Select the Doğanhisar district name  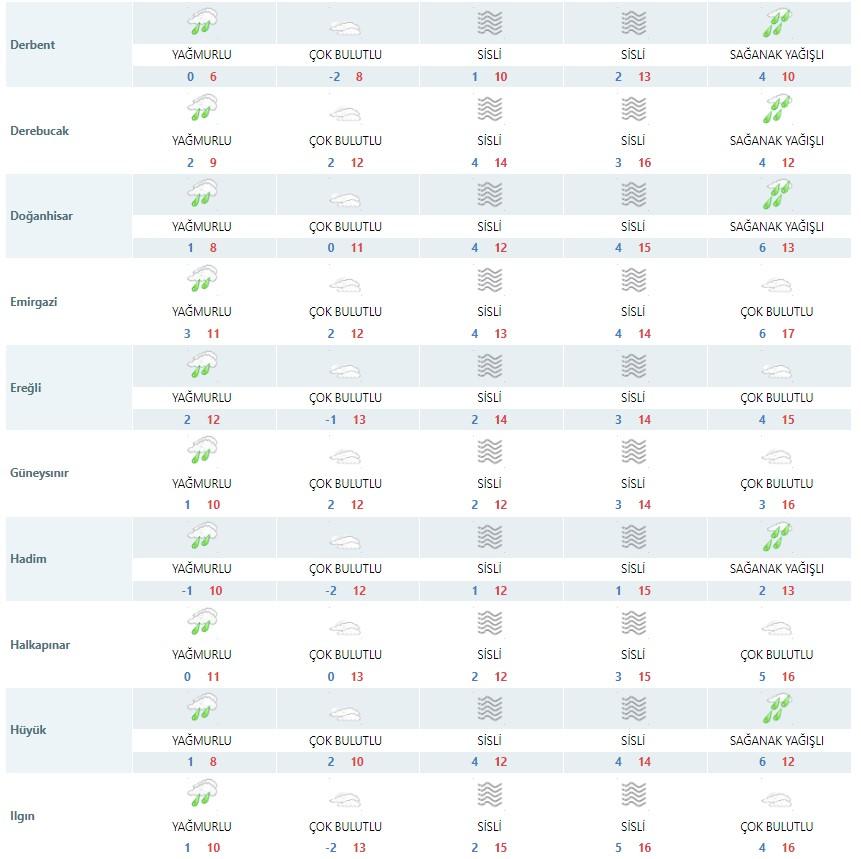pos(41,216)
